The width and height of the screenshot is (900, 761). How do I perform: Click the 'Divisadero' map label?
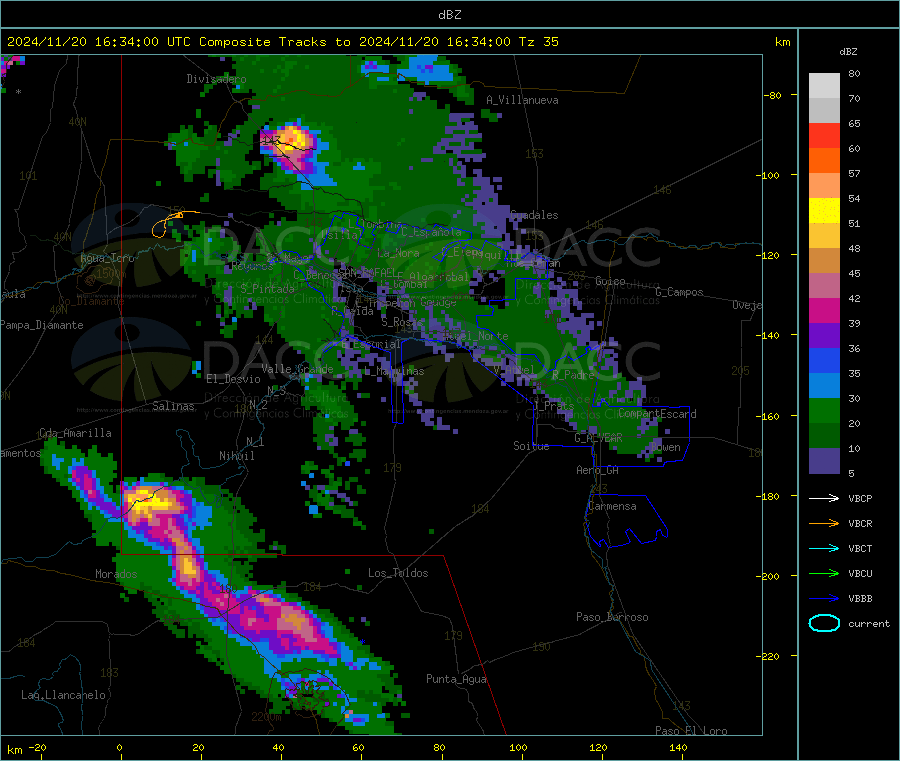pyautogui.click(x=216, y=79)
